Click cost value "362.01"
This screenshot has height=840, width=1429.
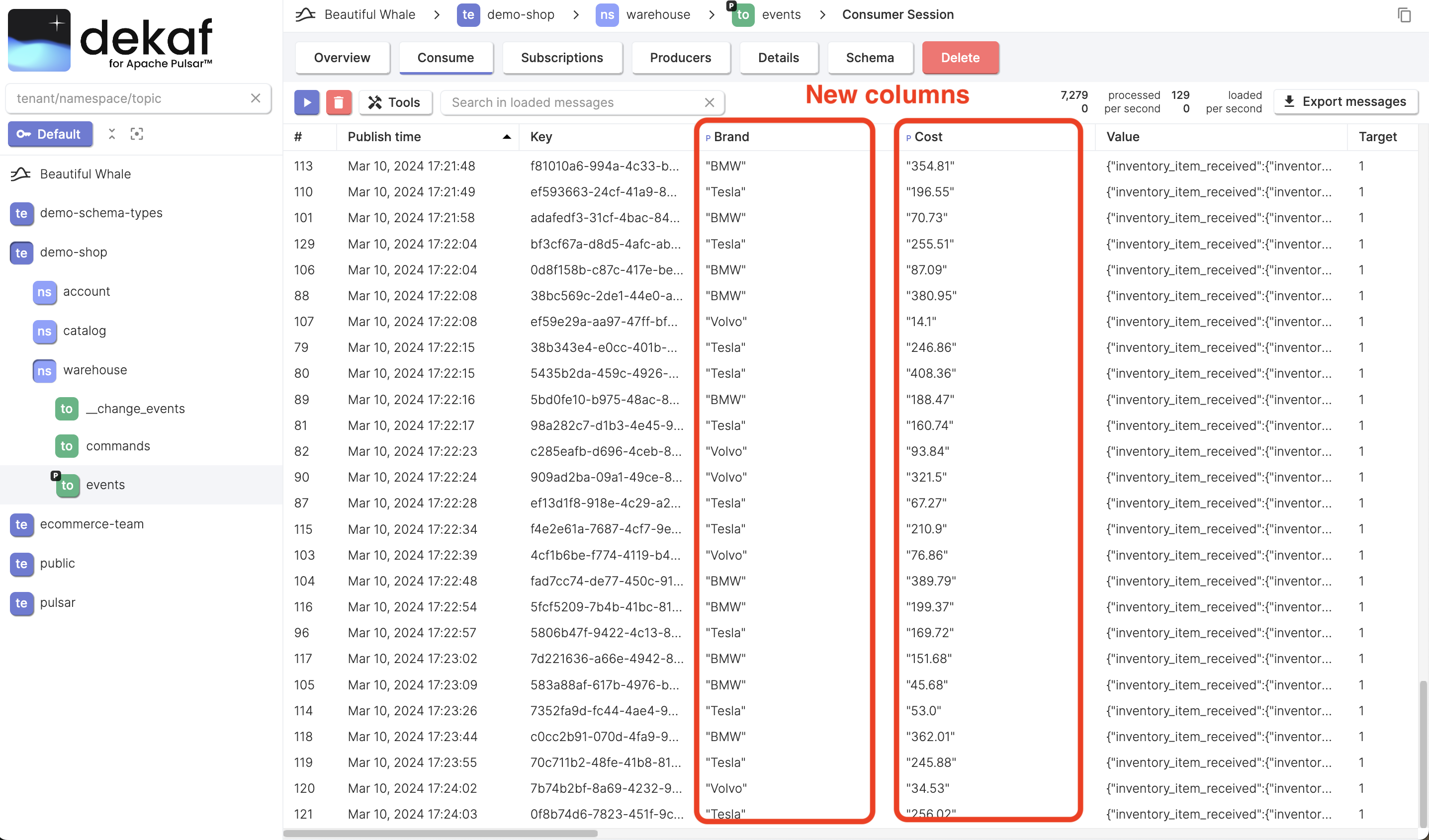point(930,737)
